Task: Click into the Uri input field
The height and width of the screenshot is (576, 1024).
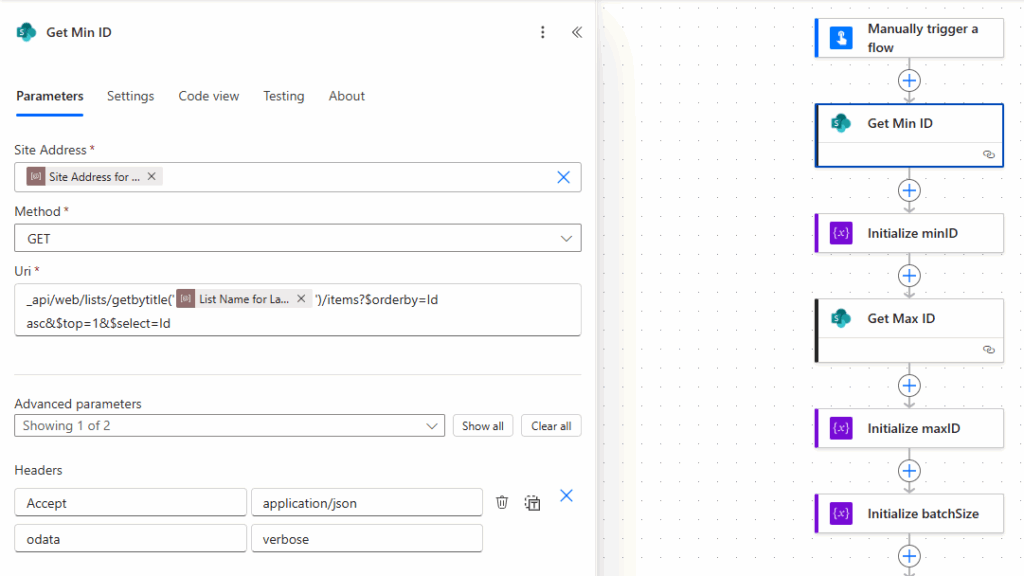Action: coord(298,310)
